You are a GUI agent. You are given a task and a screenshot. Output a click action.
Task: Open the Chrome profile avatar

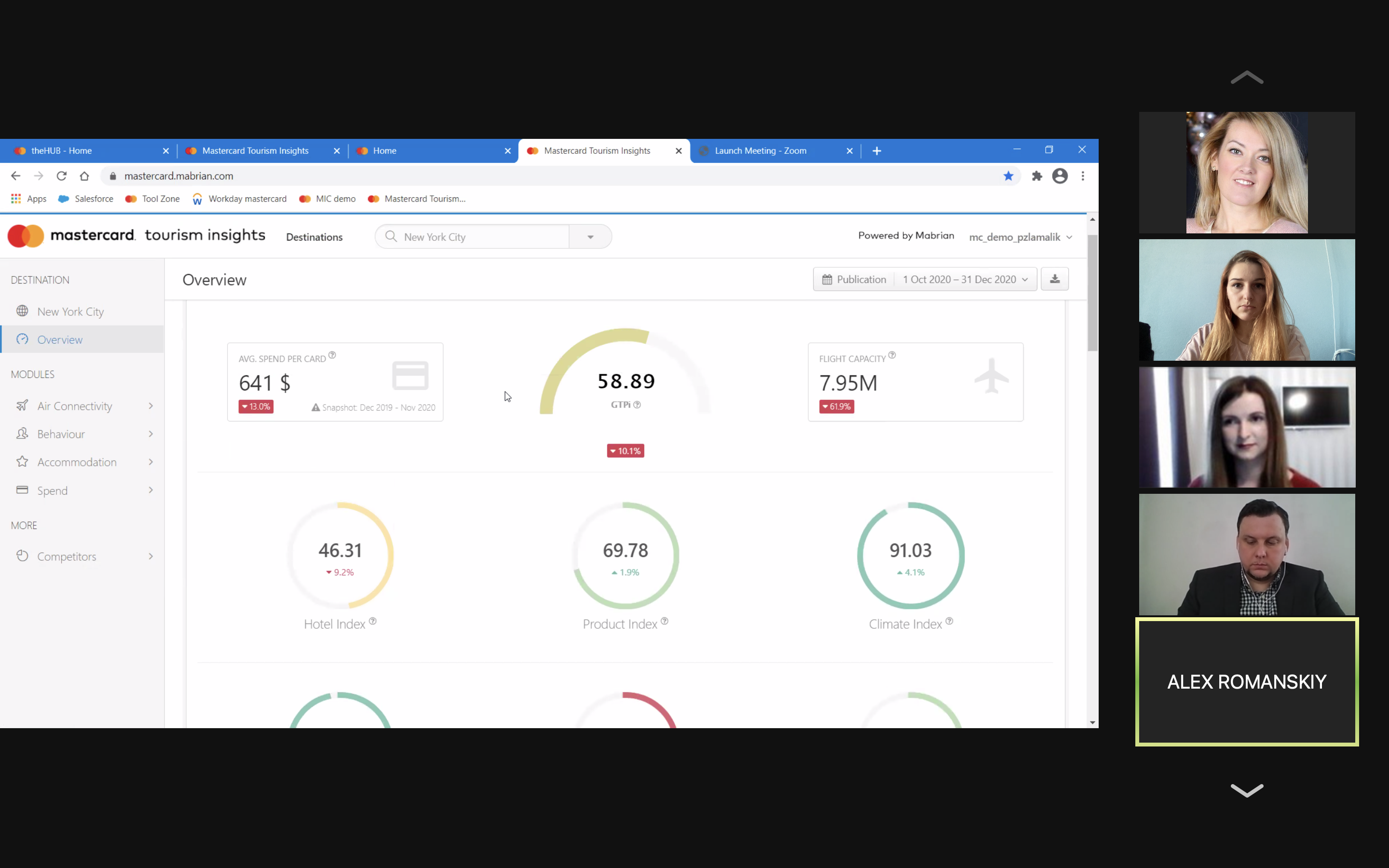point(1060,176)
